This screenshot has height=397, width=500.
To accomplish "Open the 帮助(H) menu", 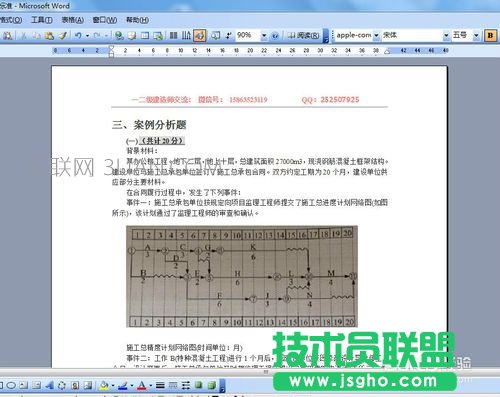I will 137,20.
